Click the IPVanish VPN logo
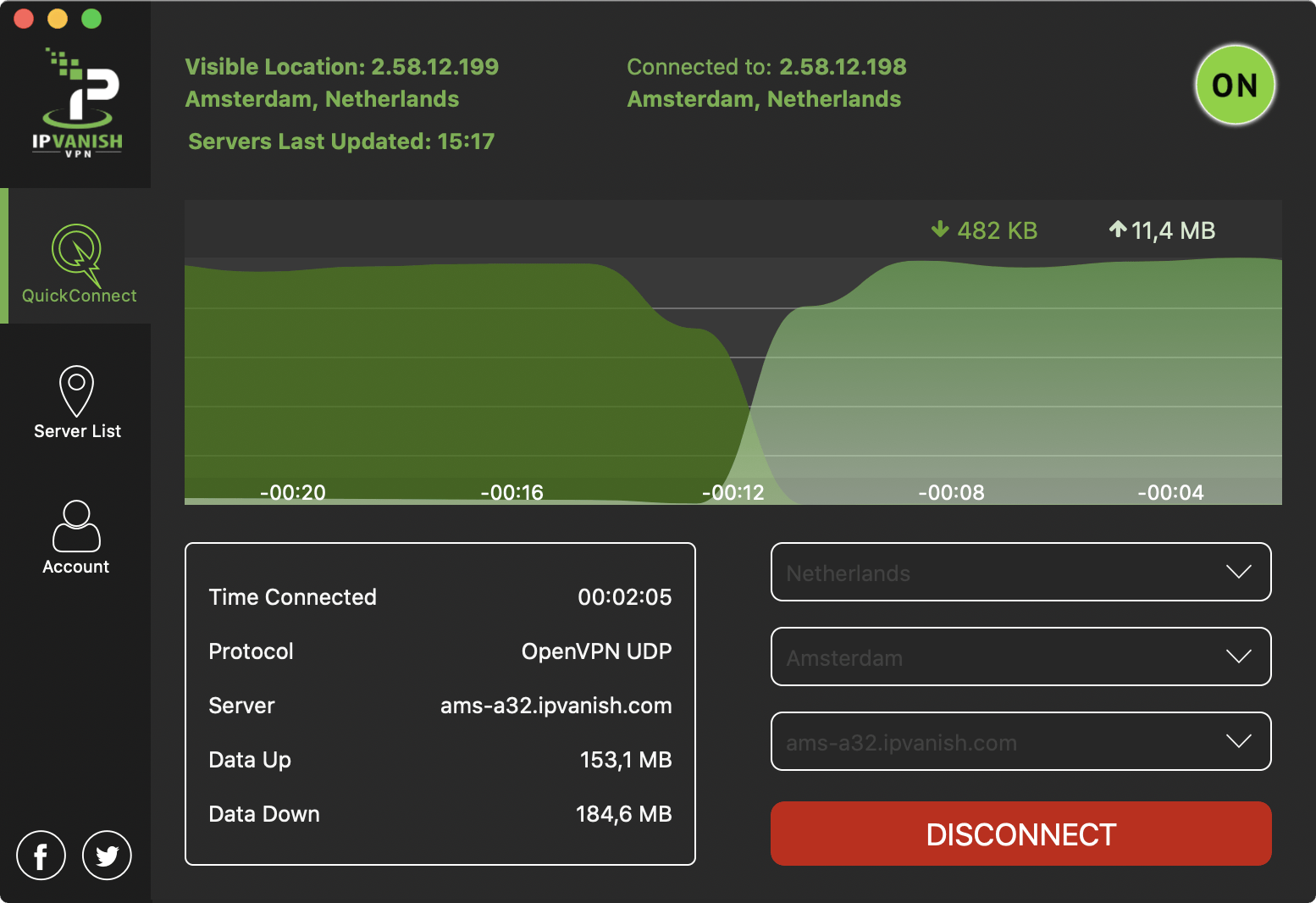1316x903 pixels. click(x=77, y=102)
